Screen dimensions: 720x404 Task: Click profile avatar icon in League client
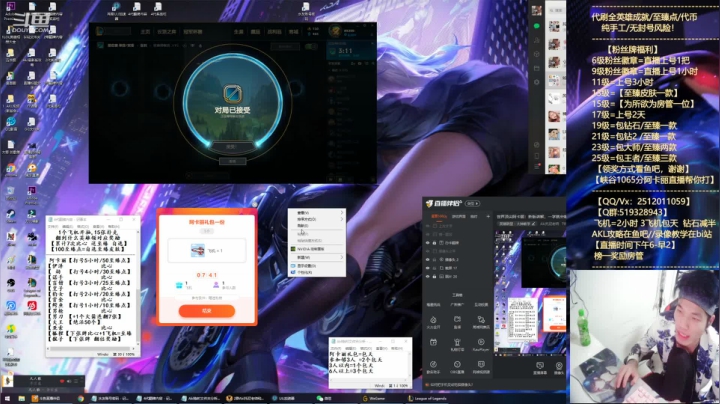pos(336,32)
